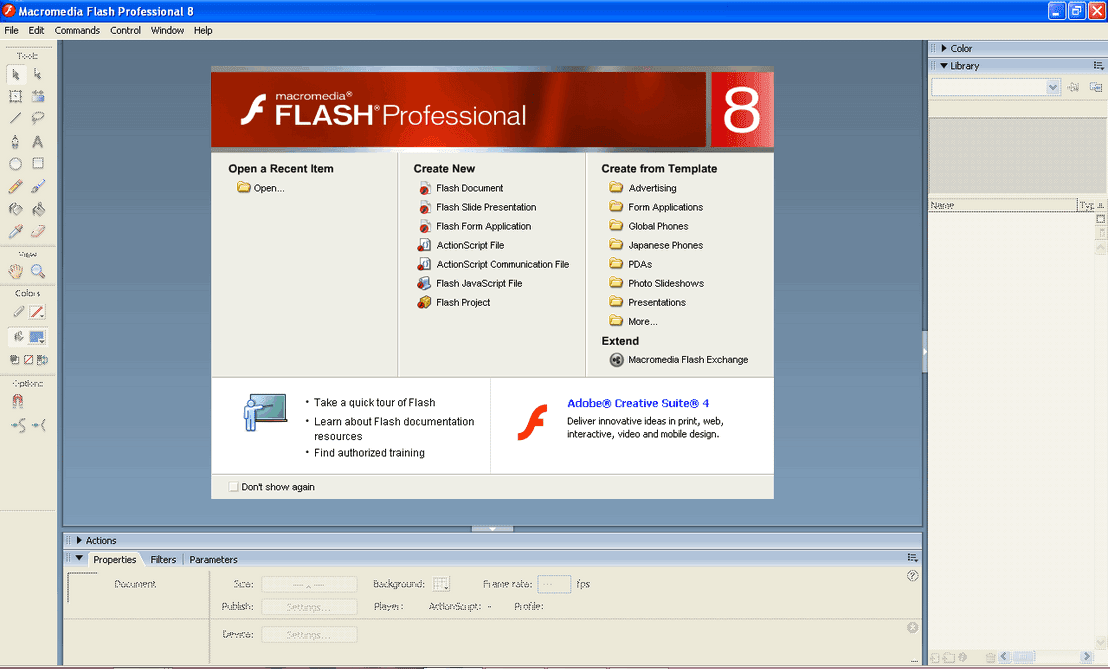Collapse the Library panel
1110x669 pixels.
tap(944, 65)
